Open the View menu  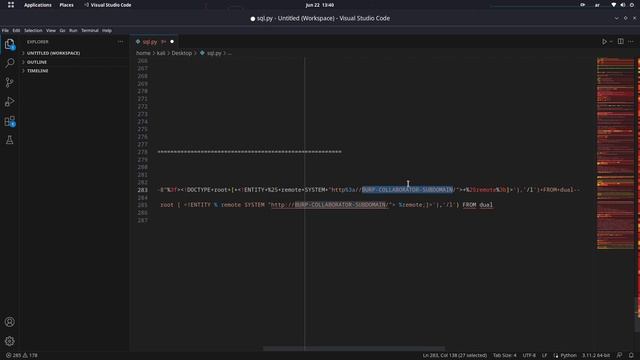(51, 30)
